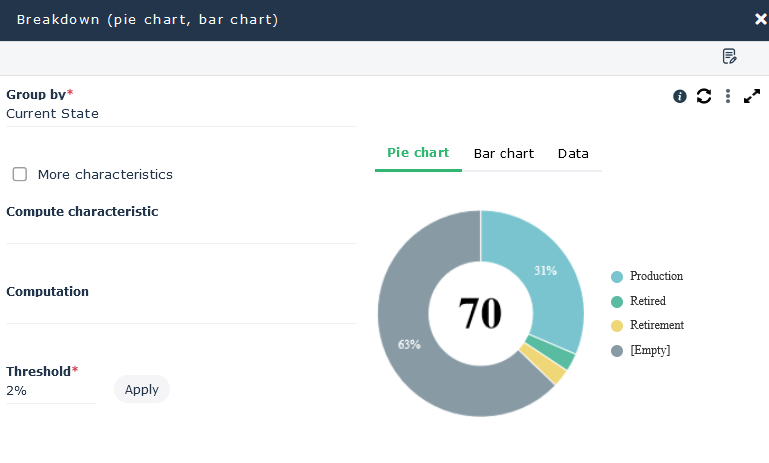The image size is (769, 463).
Task: Switch to the Pie chart tab
Action: click(418, 153)
